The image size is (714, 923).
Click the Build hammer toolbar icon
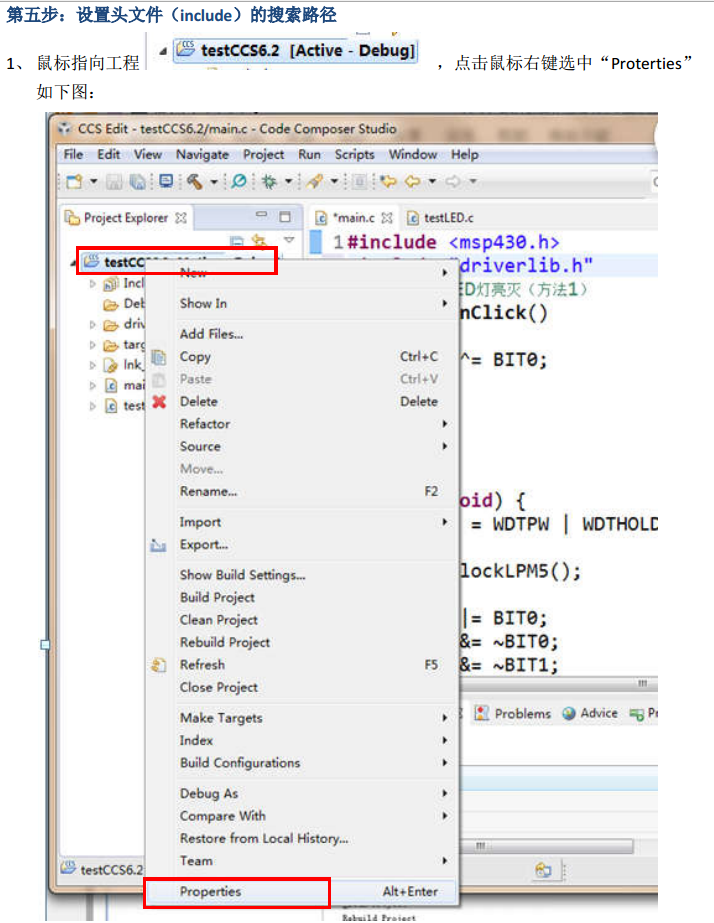point(194,181)
